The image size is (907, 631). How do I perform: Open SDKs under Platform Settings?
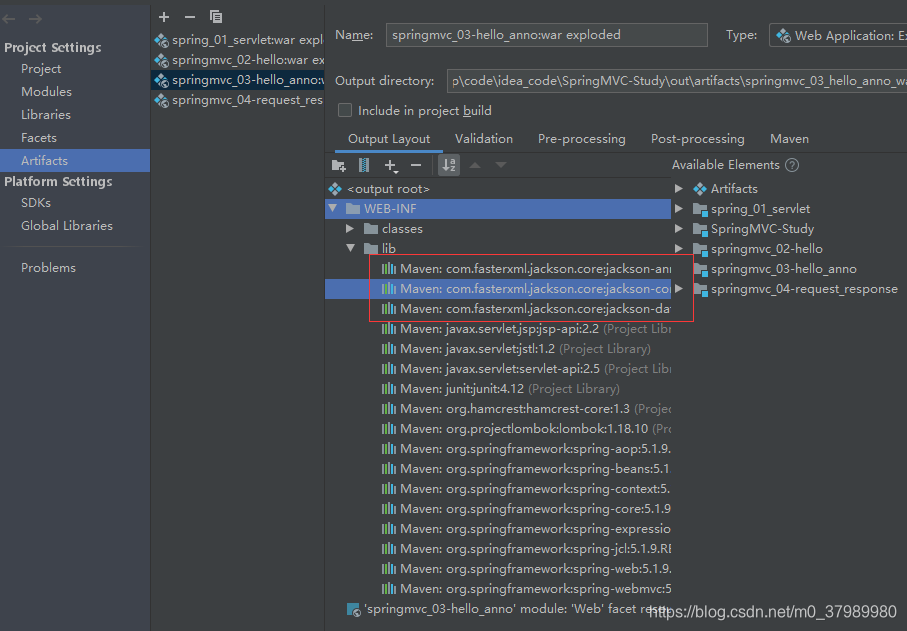36,202
